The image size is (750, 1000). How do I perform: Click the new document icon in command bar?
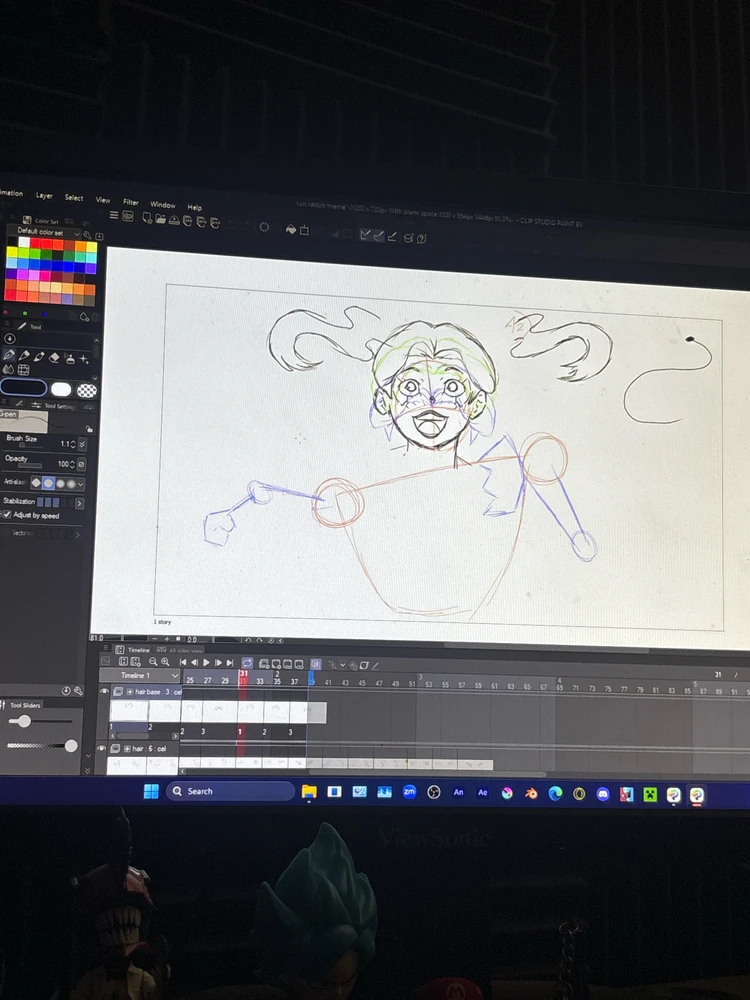click(147, 218)
